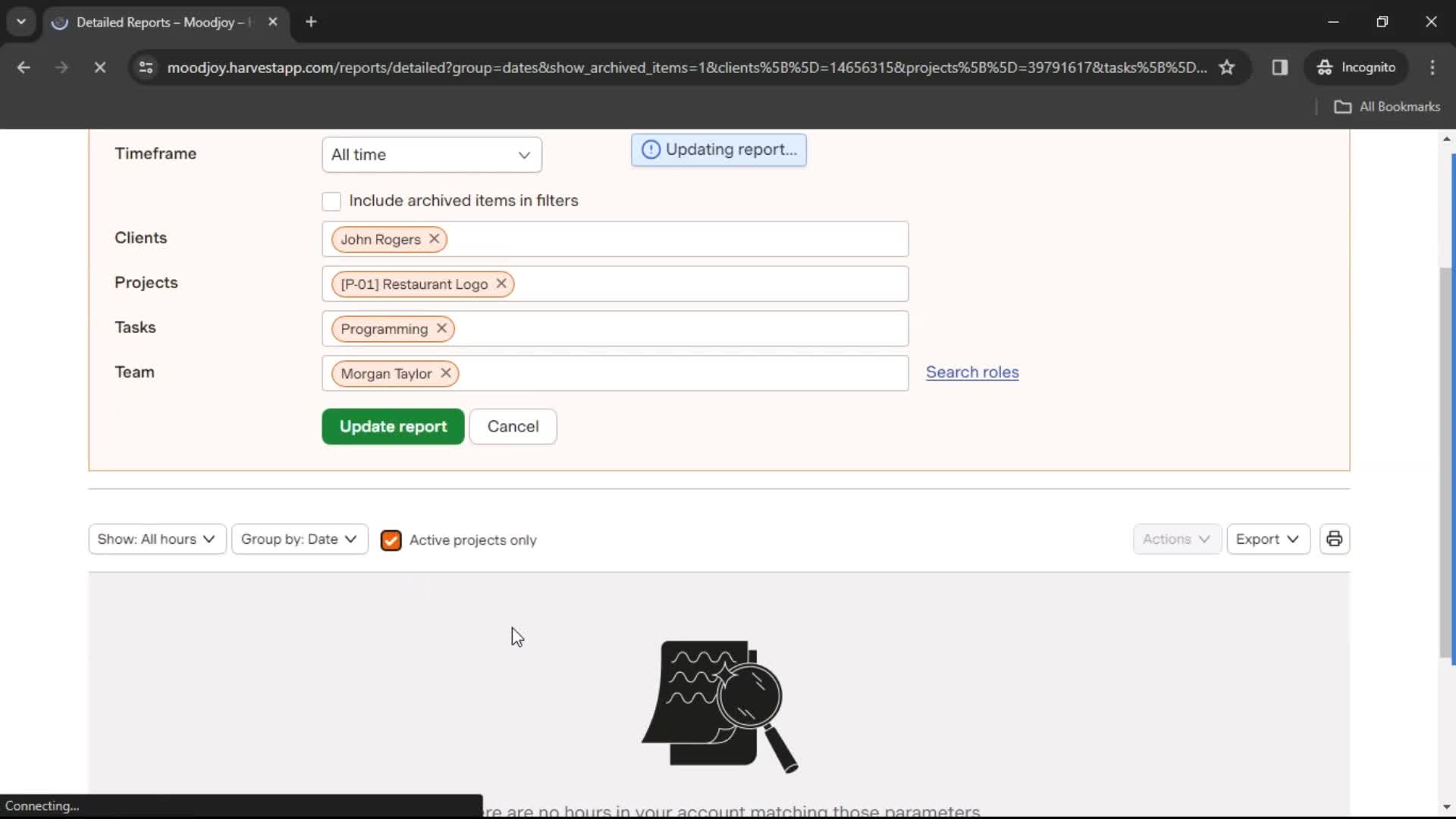Screen dimensions: 1456x819
Task: Expand the Timeframe All time dropdown
Action: [431, 154]
